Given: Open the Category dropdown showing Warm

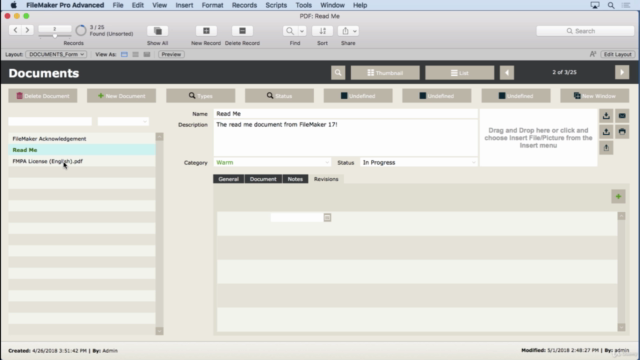Looking at the screenshot, I should [x=272, y=162].
